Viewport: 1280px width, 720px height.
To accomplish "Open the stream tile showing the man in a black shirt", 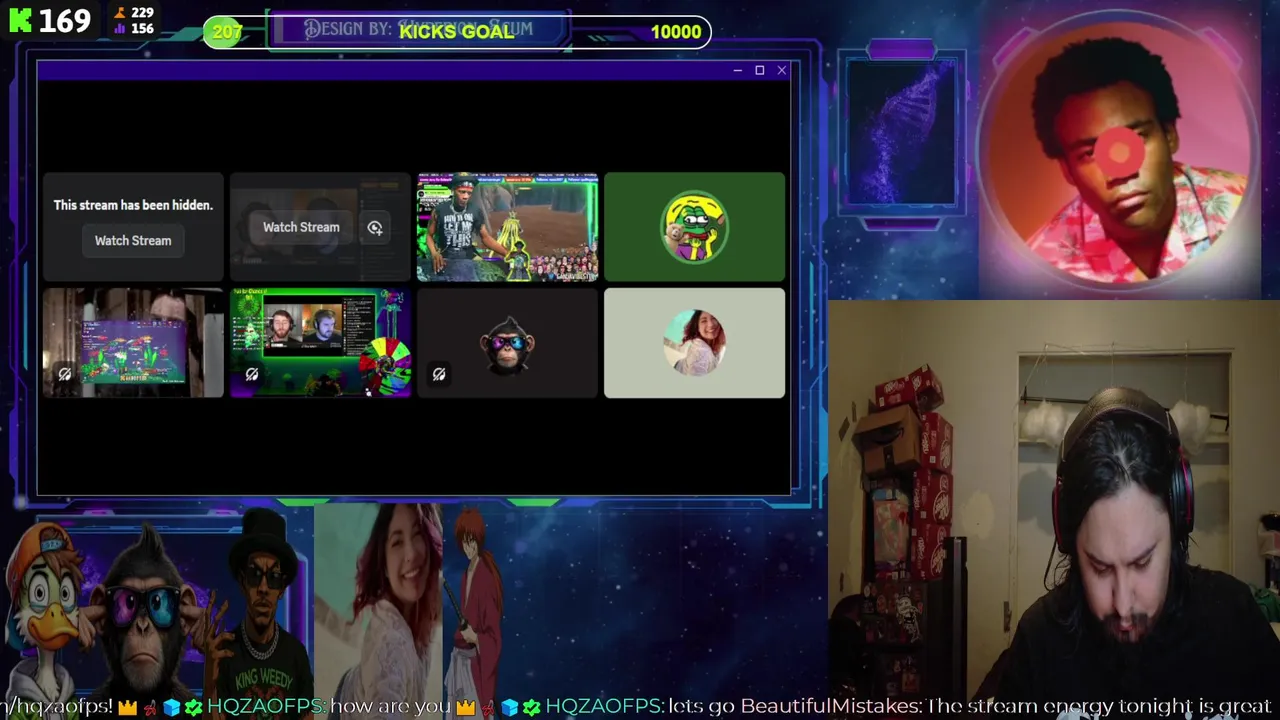I will tap(507, 227).
